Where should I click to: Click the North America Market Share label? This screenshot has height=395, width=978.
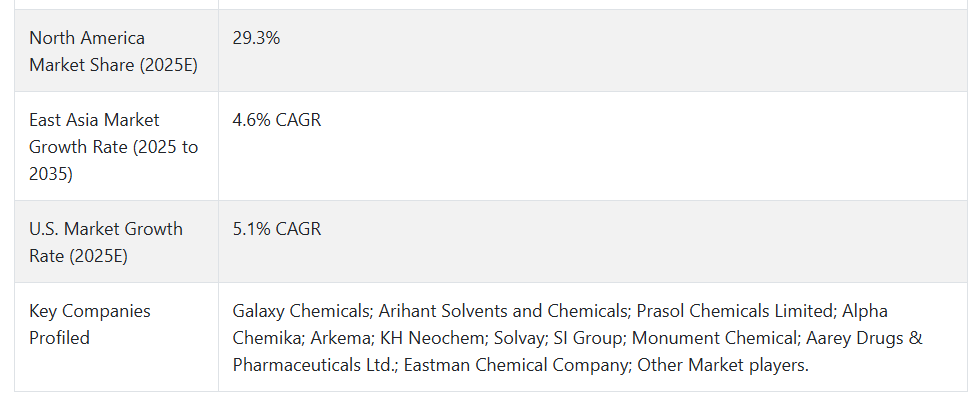tap(114, 51)
